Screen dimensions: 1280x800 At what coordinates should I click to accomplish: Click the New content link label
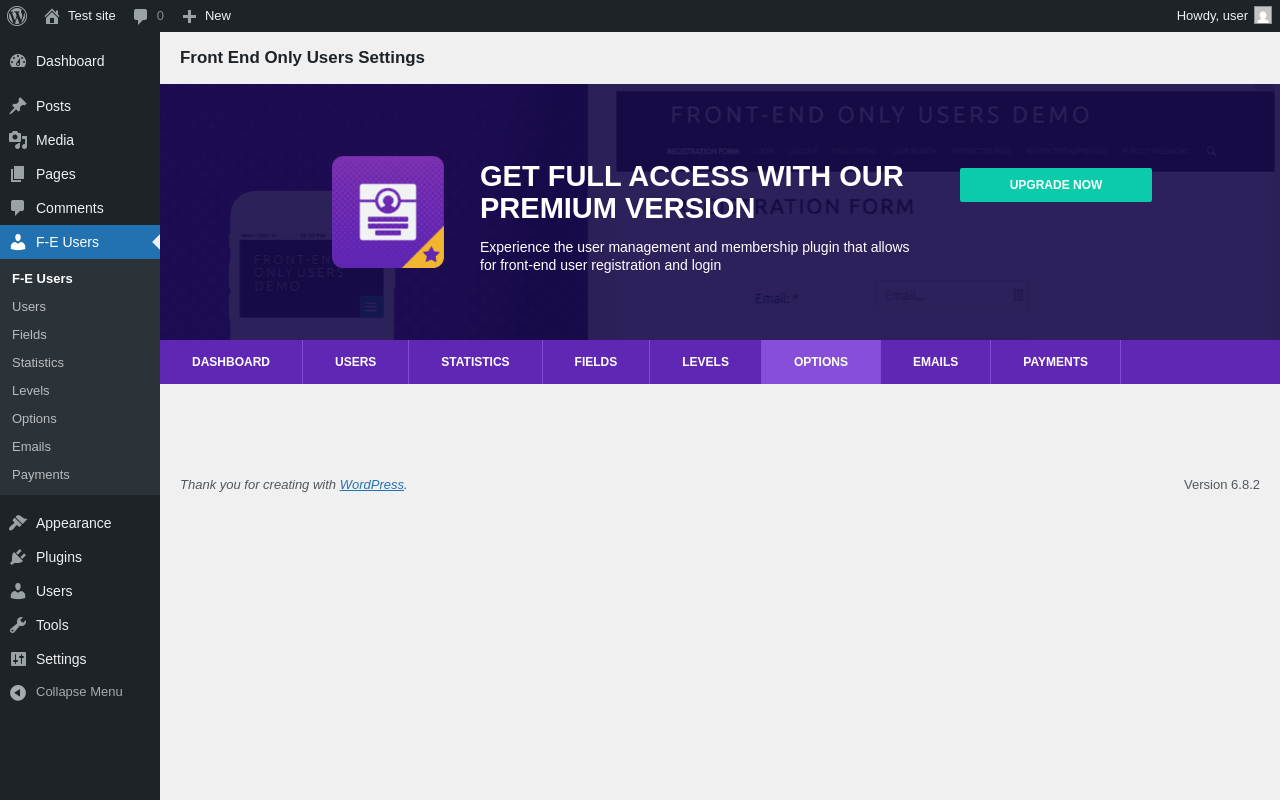pyautogui.click(x=218, y=15)
